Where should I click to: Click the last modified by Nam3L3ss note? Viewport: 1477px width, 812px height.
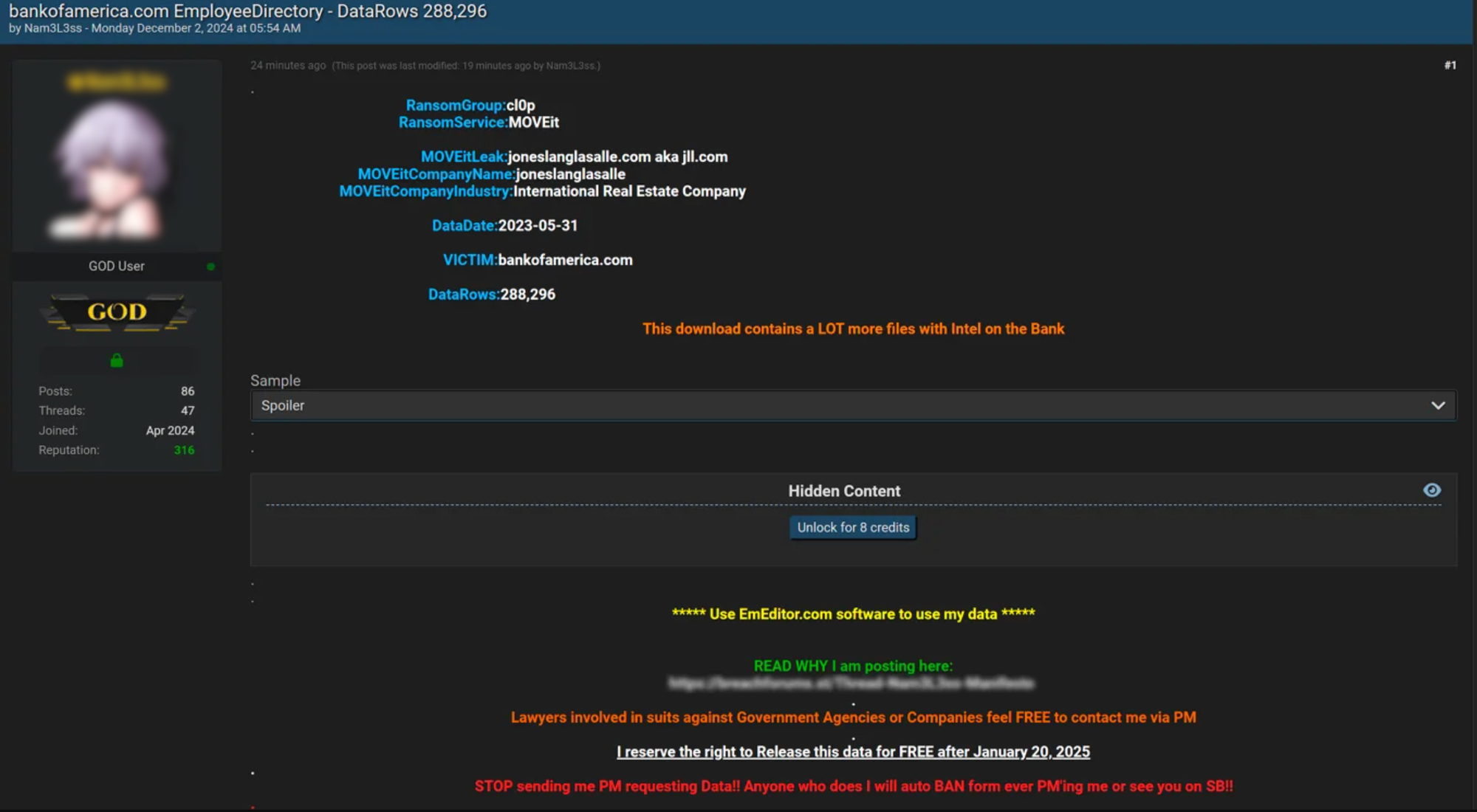click(466, 66)
